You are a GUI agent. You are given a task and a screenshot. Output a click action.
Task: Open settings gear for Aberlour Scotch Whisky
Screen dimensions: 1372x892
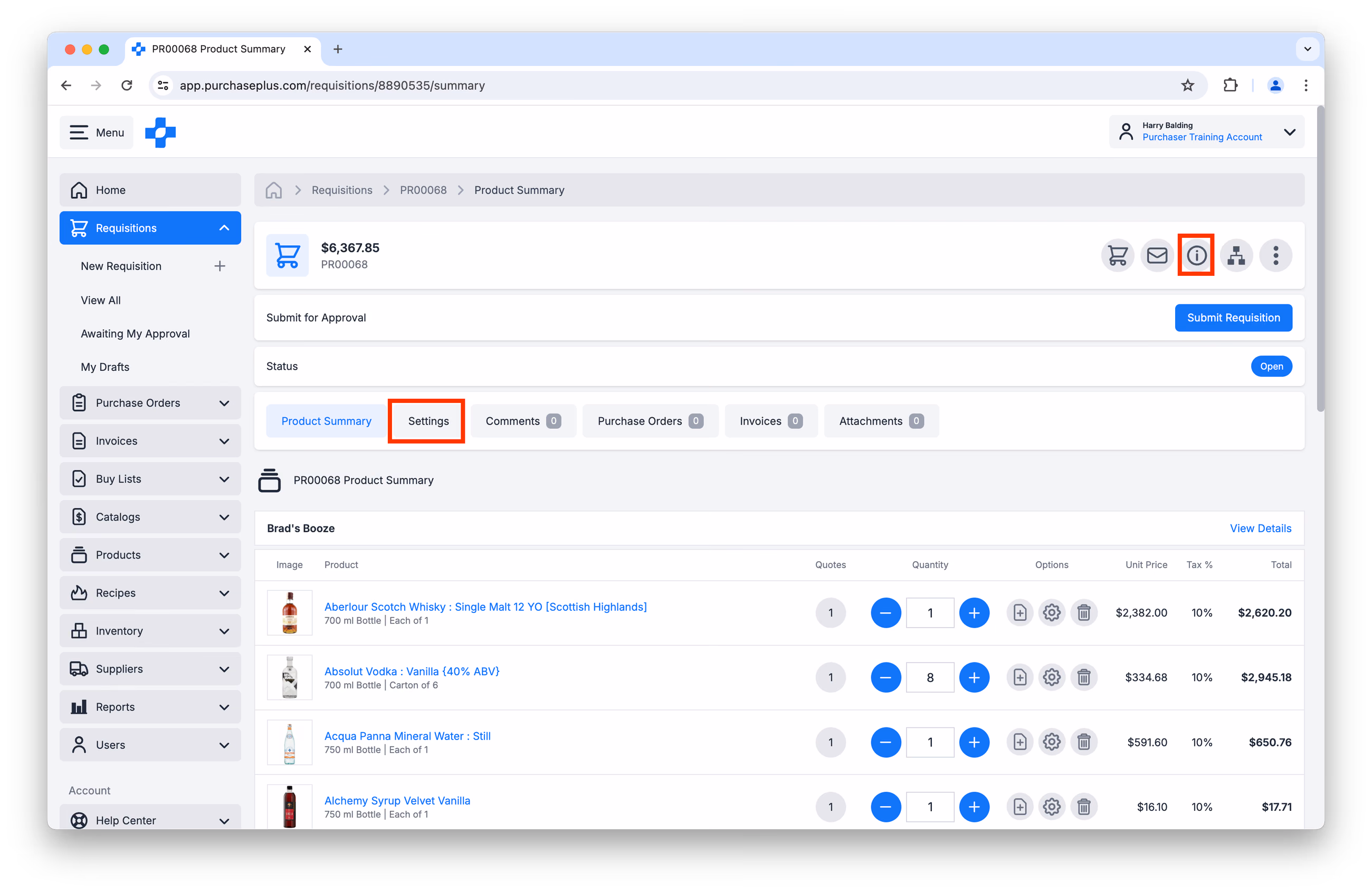coord(1052,612)
